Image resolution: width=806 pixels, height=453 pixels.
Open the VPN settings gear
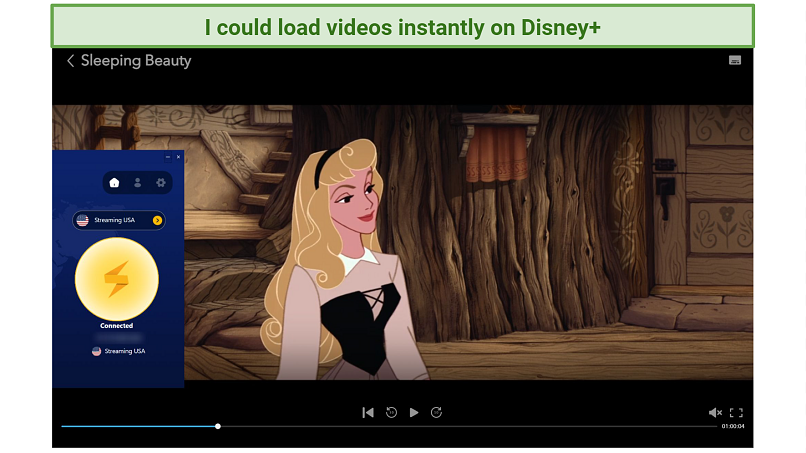click(160, 183)
